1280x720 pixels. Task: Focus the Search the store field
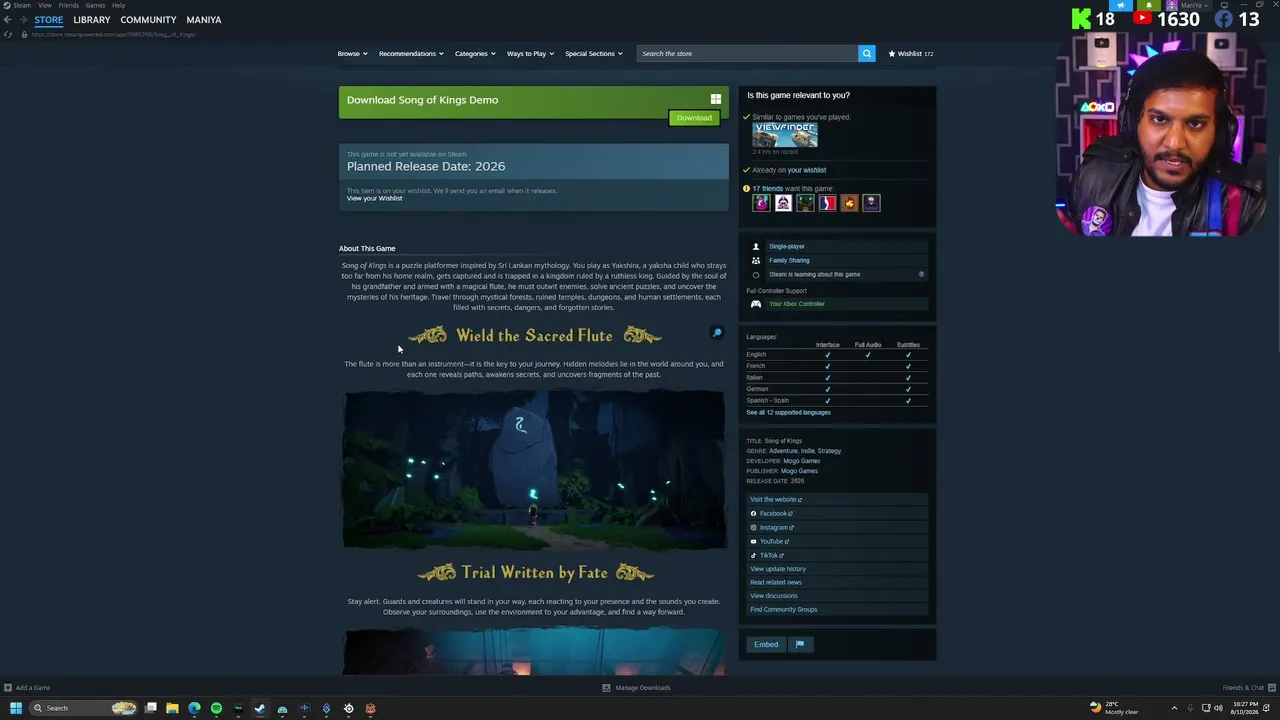tap(747, 53)
